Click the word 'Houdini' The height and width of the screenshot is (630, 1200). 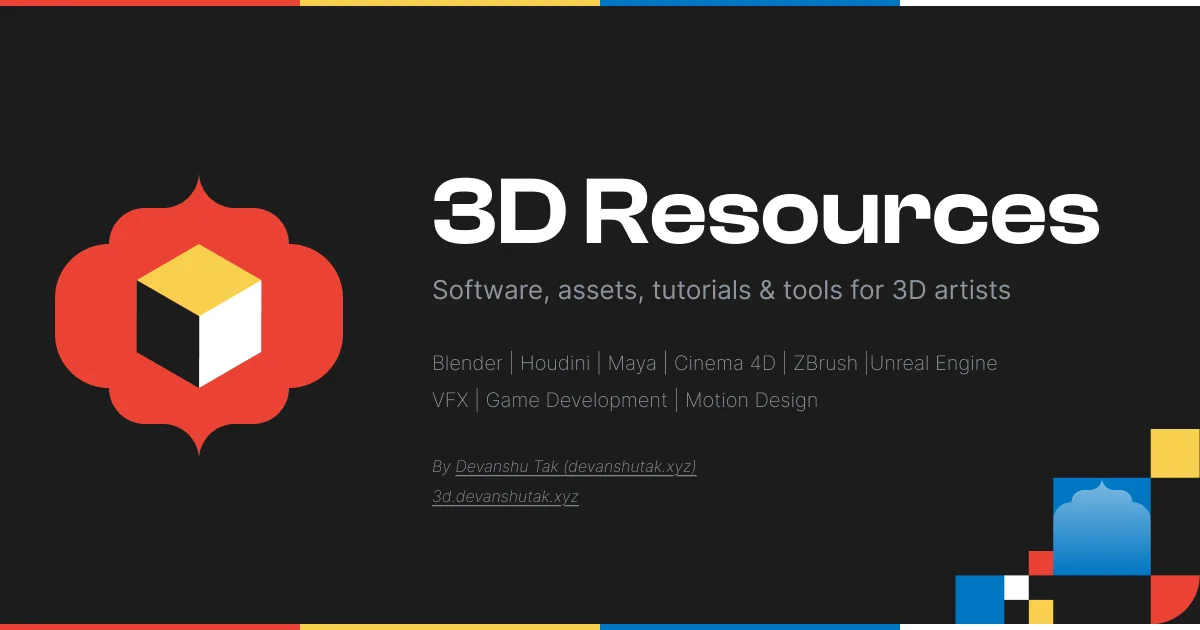pos(554,363)
